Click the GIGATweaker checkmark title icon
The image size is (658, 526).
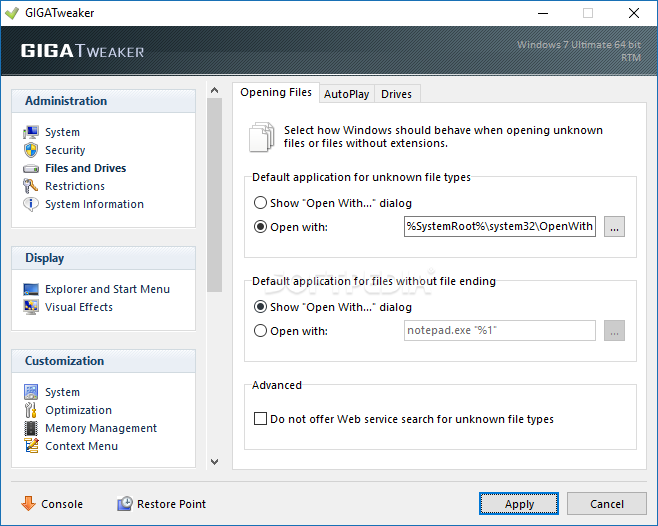[12, 13]
